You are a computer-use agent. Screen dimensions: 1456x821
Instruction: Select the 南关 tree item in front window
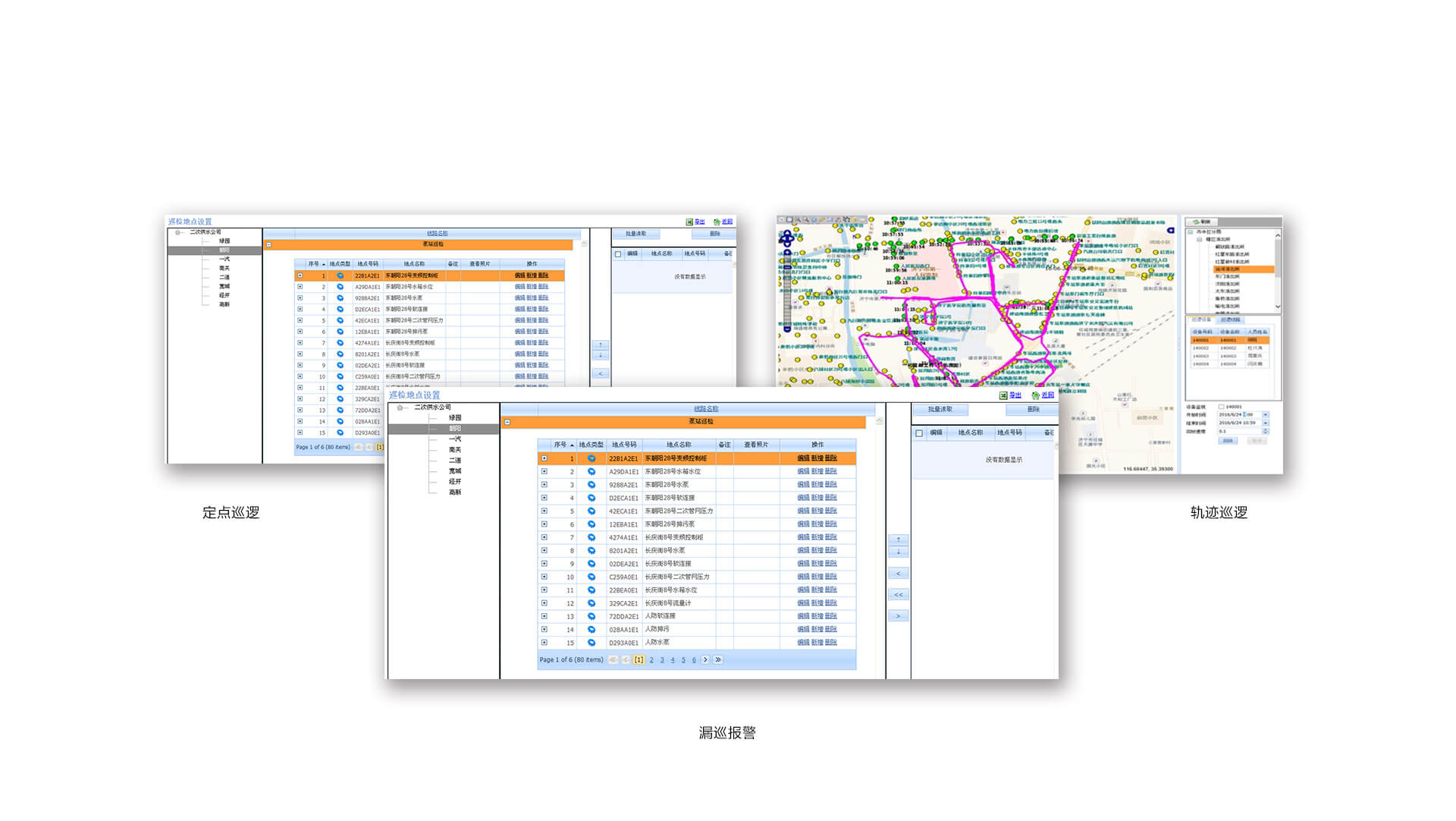(455, 450)
